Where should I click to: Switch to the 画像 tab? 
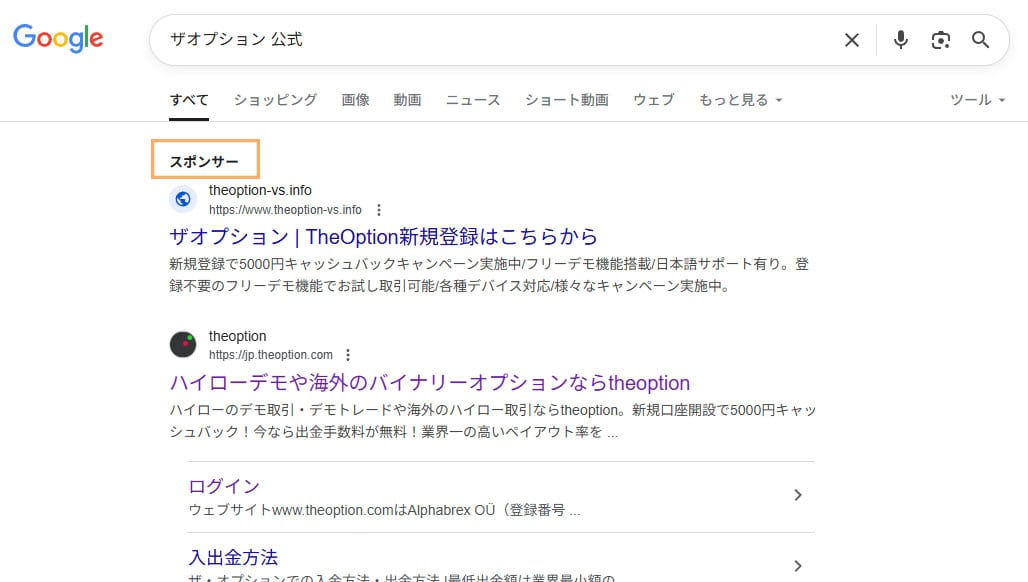[x=355, y=100]
